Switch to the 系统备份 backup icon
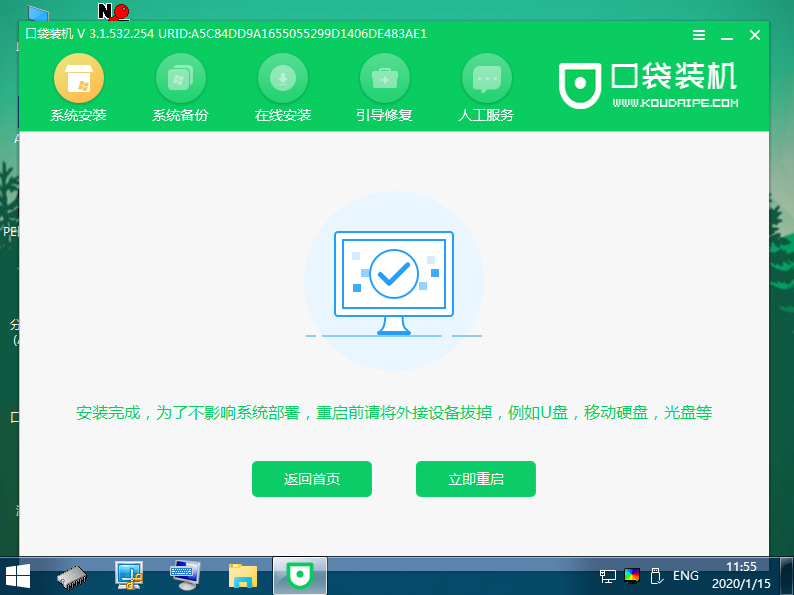Viewport: 794px width, 595px height. (x=180, y=88)
